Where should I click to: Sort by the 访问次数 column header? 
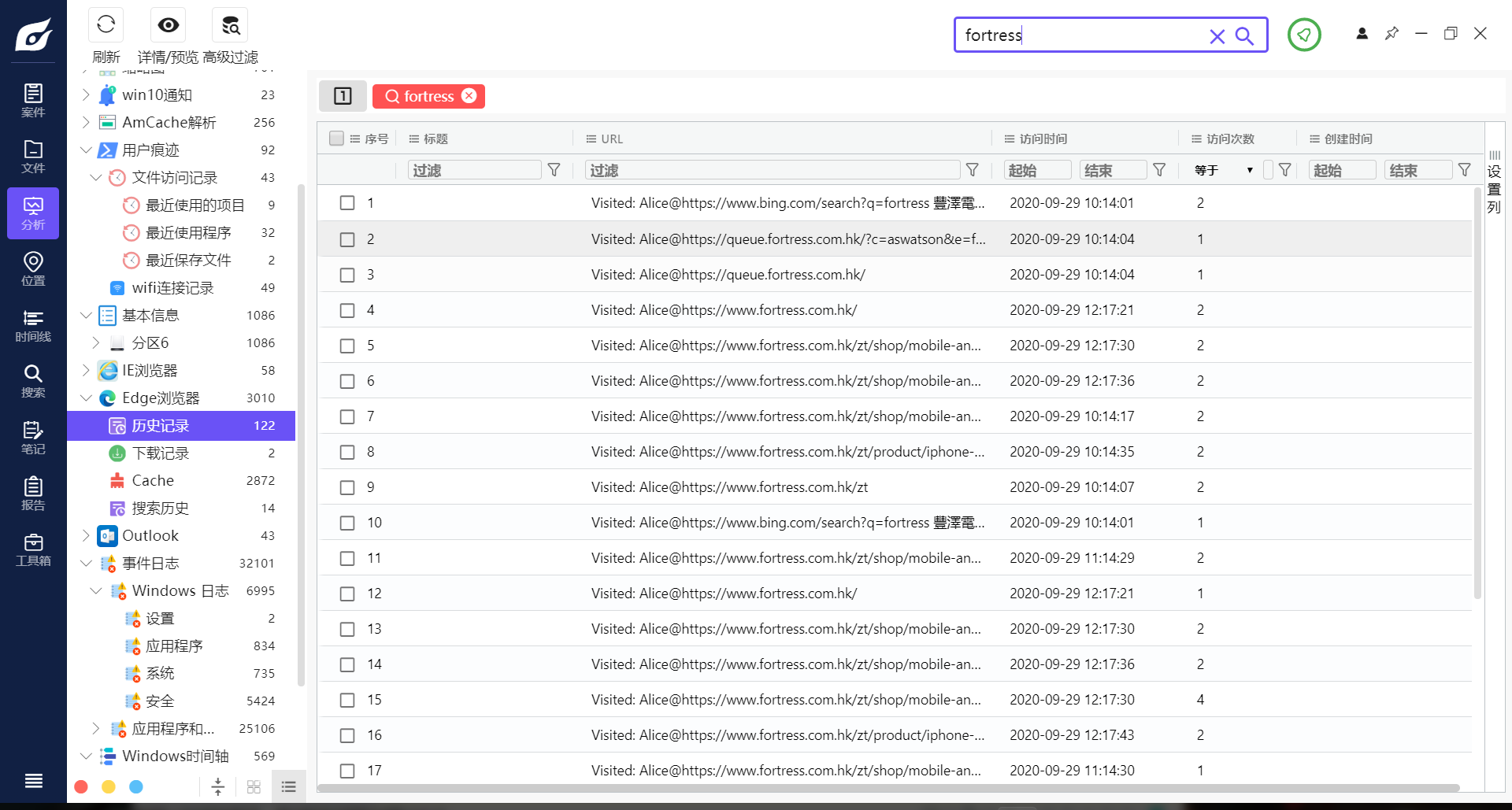point(1230,139)
